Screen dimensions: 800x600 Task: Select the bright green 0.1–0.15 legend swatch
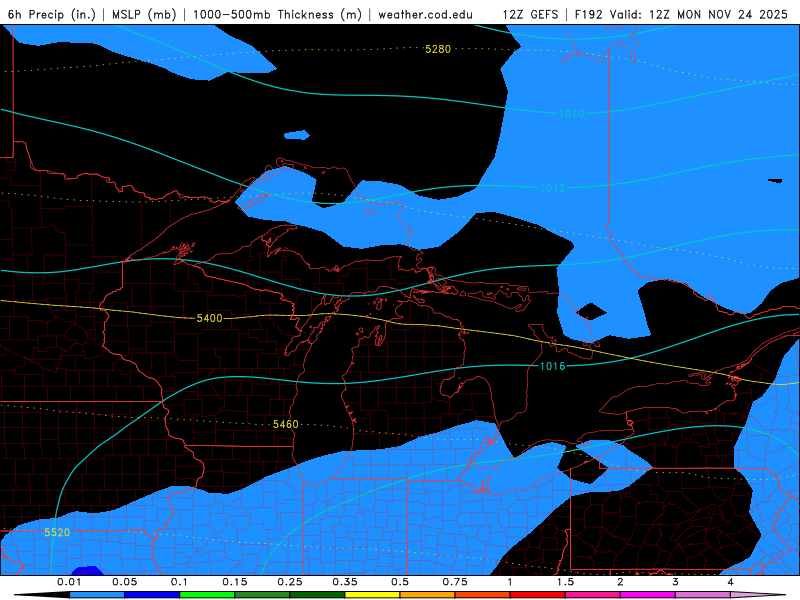(207, 595)
